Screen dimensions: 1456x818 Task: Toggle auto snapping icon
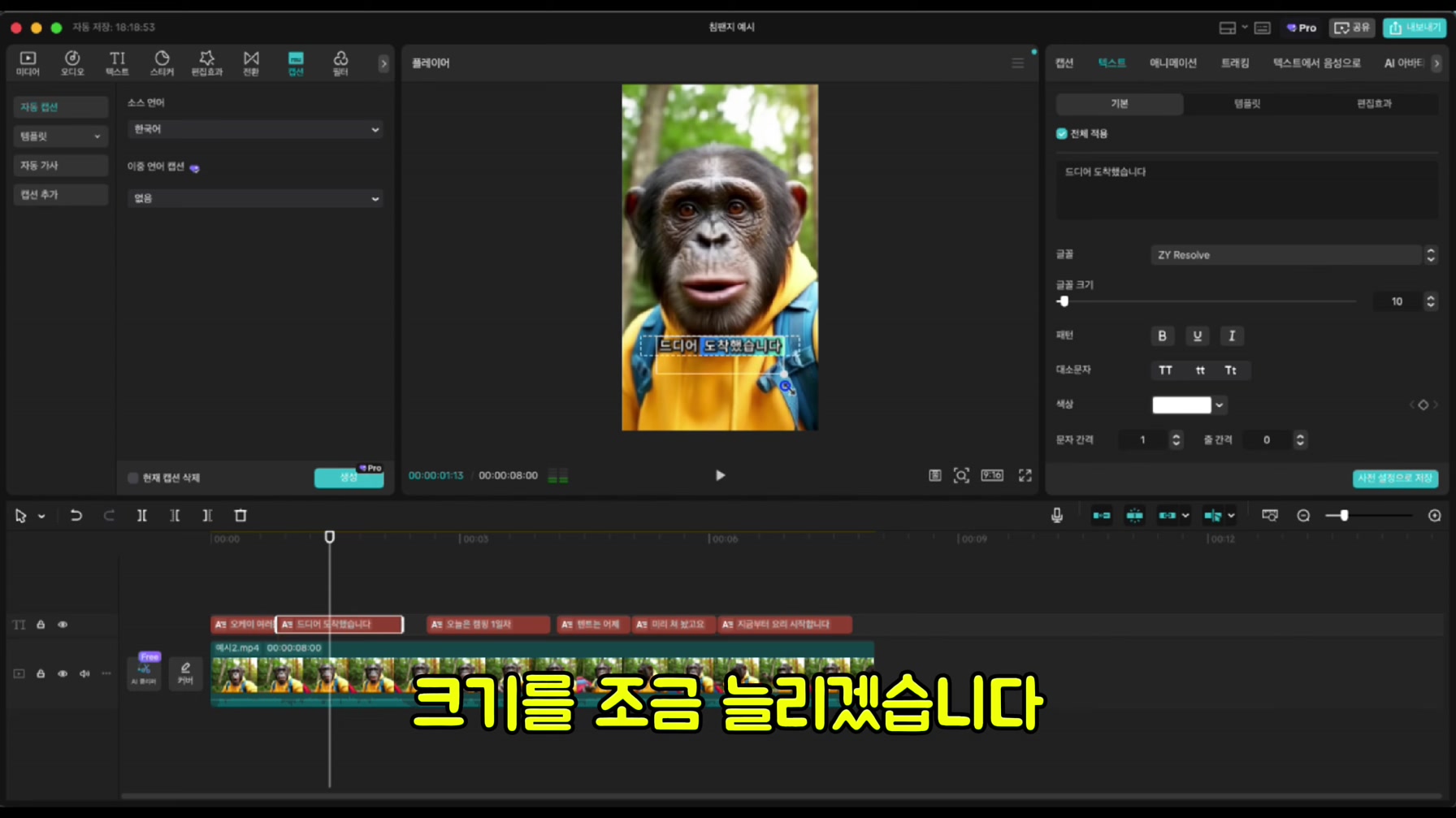coord(1134,515)
